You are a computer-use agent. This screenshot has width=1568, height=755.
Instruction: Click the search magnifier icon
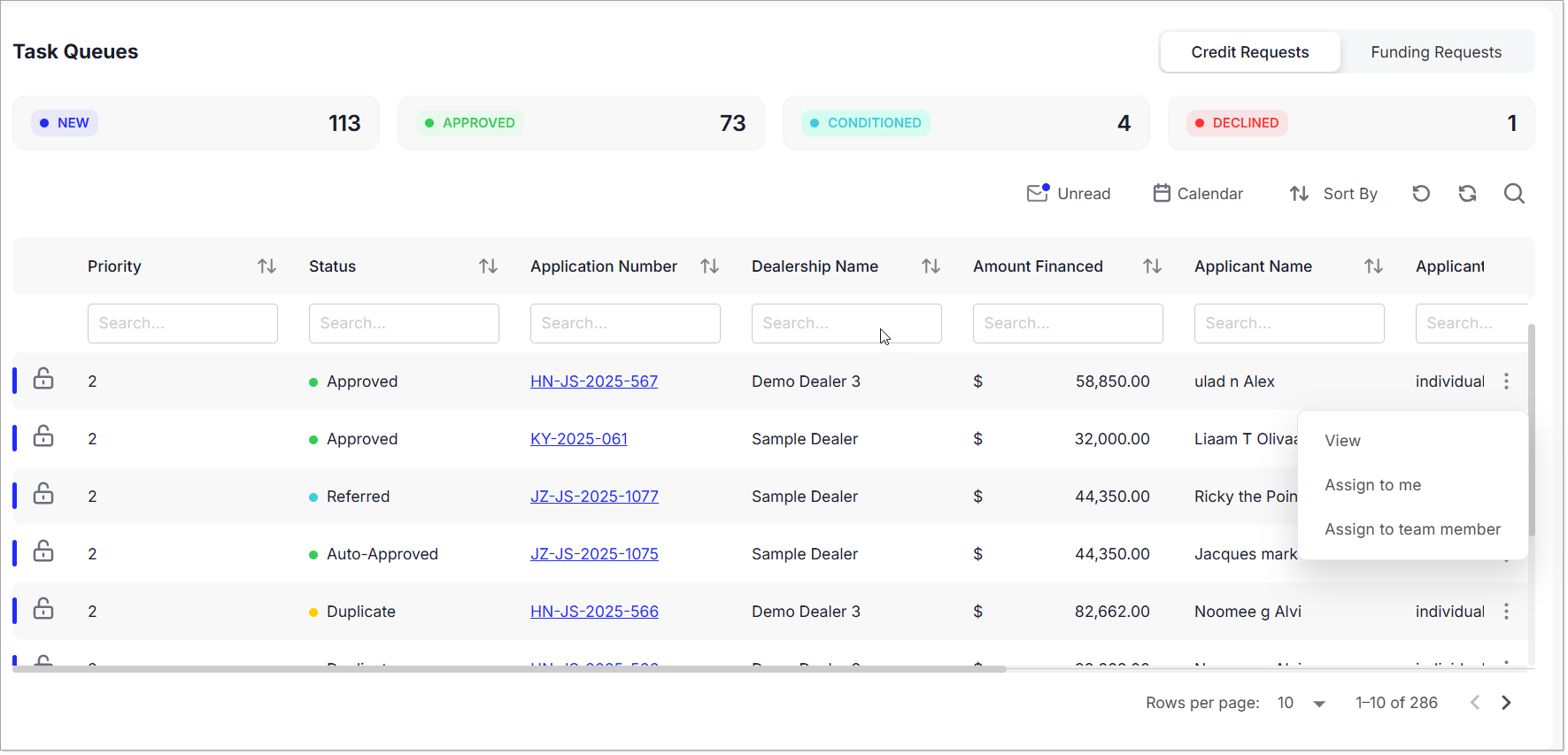(x=1513, y=194)
